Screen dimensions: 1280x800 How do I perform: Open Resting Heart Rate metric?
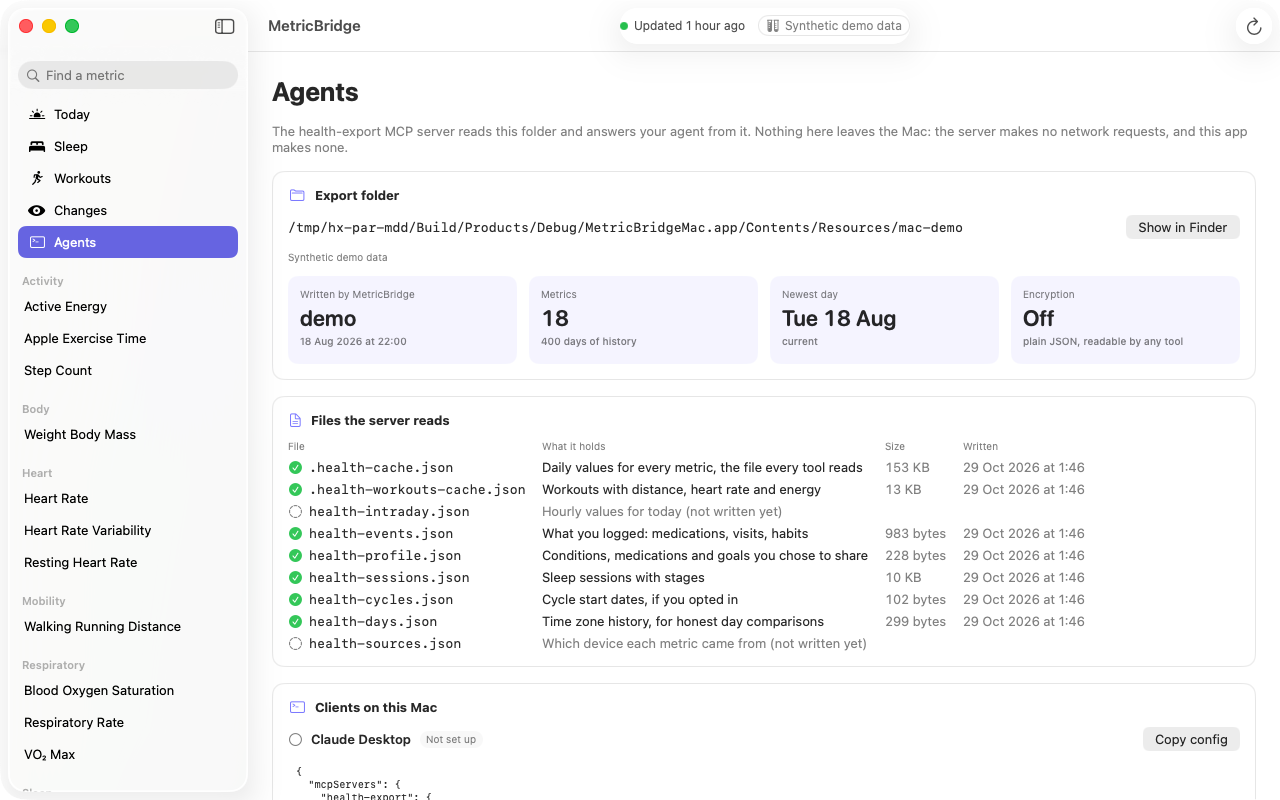tap(128, 562)
